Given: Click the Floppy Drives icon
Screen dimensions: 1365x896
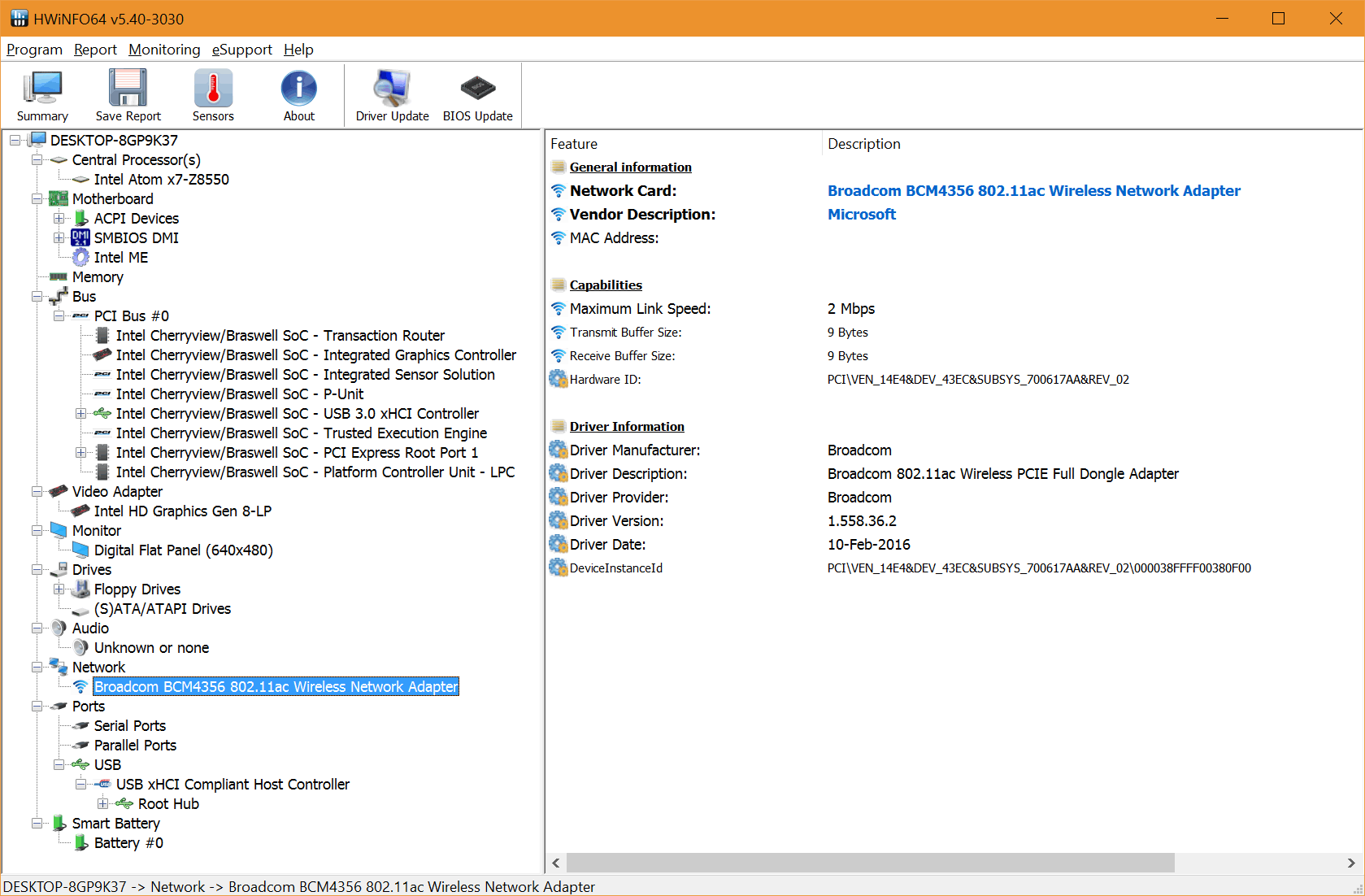Looking at the screenshot, I should [80, 589].
